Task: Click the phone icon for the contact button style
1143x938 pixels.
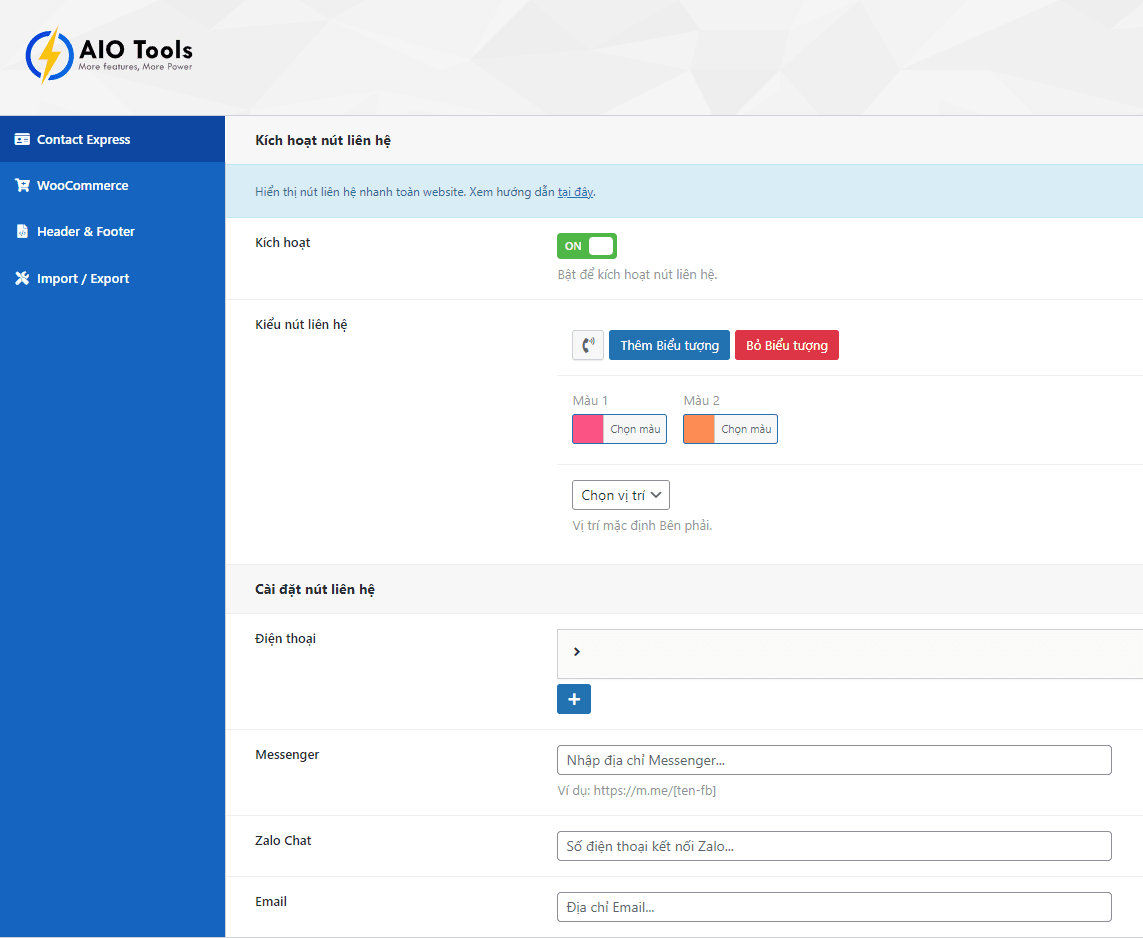Action: pyautogui.click(x=588, y=344)
